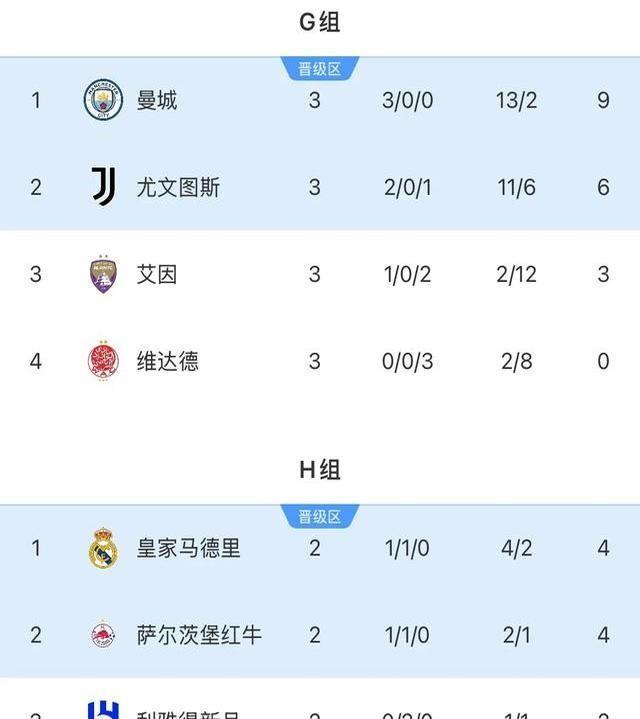Tap the Real Madrid crest icon
The height and width of the screenshot is (719, 640).
point(103,548)
